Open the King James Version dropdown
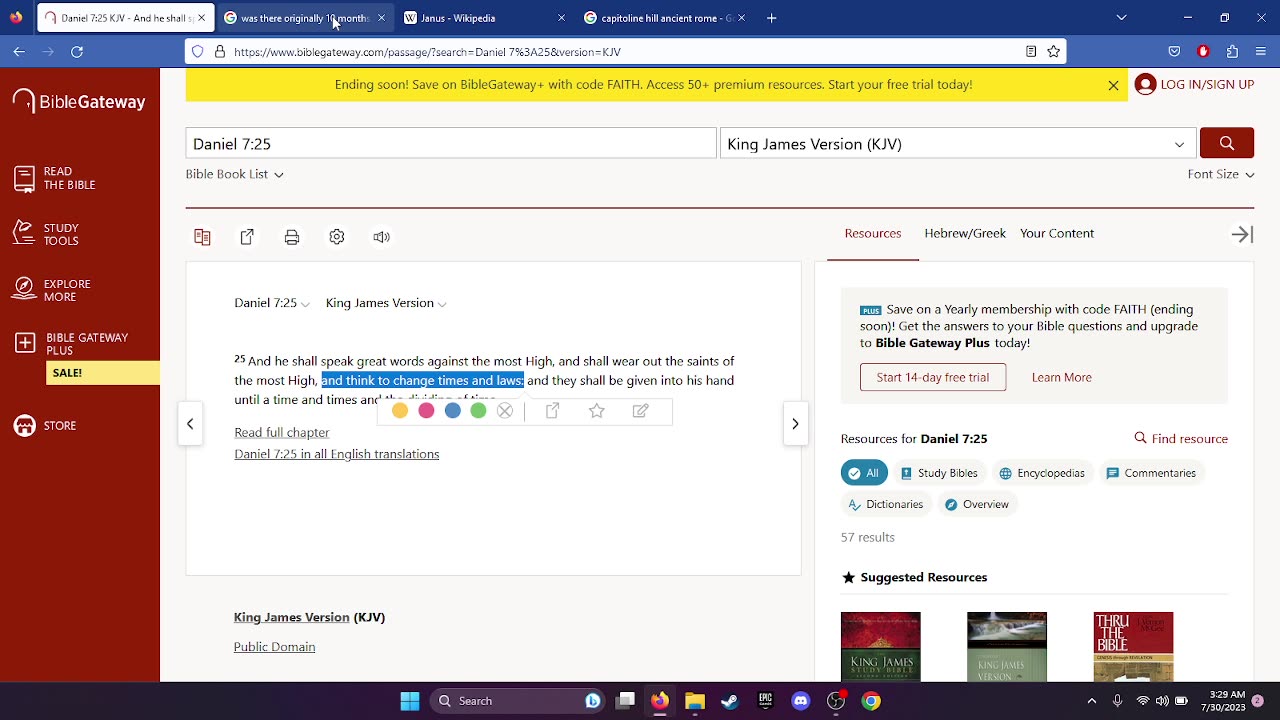The height and width of the screenshot is (720, 1280). pyautogui.click(x=957, y=144)
